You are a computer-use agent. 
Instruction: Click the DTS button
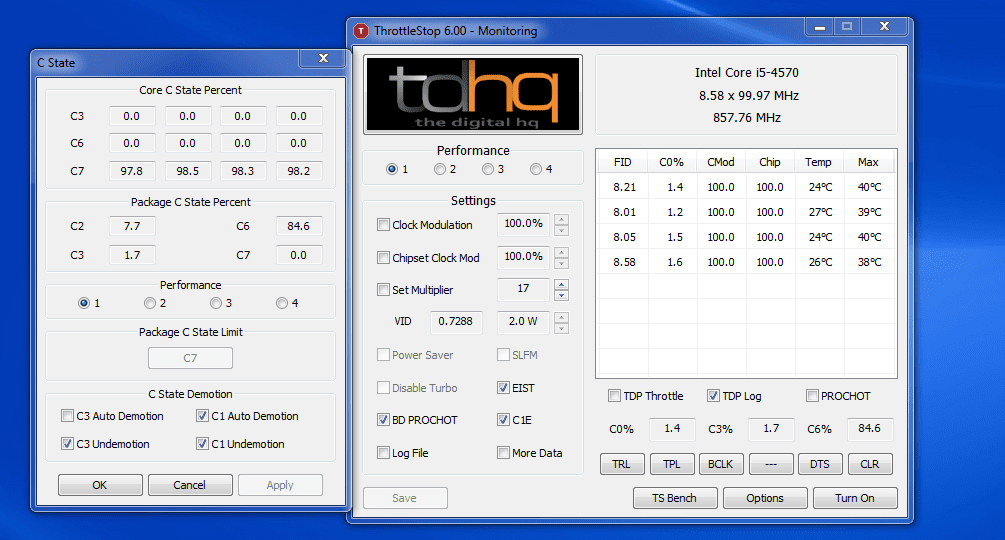(820, 464)
